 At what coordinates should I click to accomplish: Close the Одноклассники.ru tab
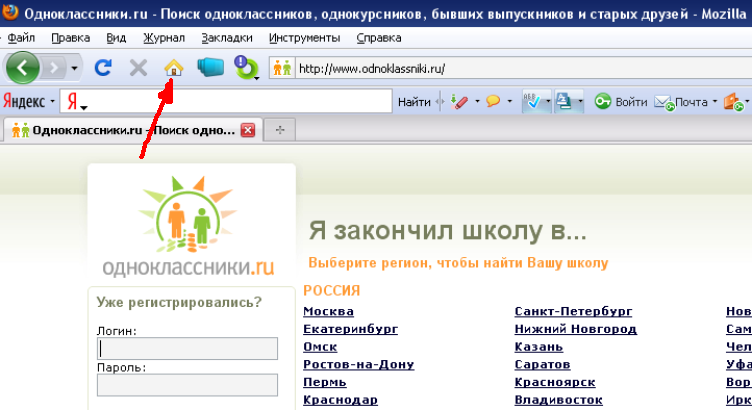[248, 130]
